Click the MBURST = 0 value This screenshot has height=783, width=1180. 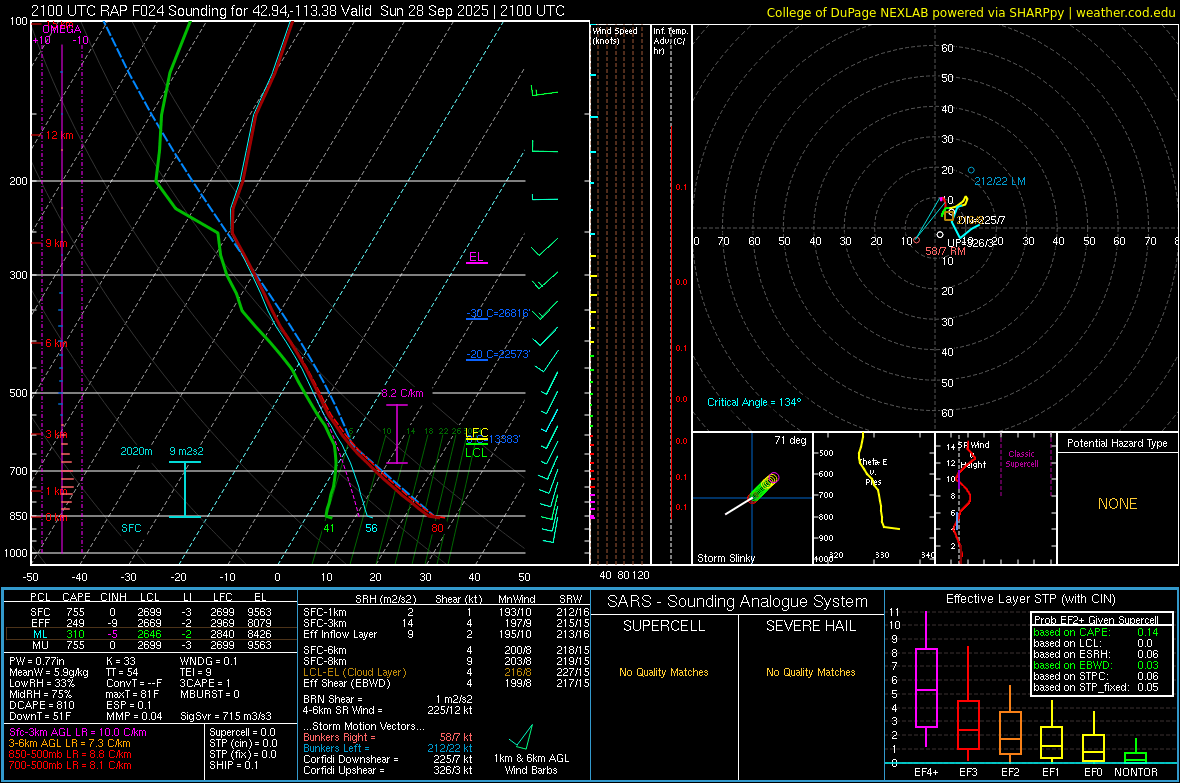pyautogui.click(x=210, y=694)
